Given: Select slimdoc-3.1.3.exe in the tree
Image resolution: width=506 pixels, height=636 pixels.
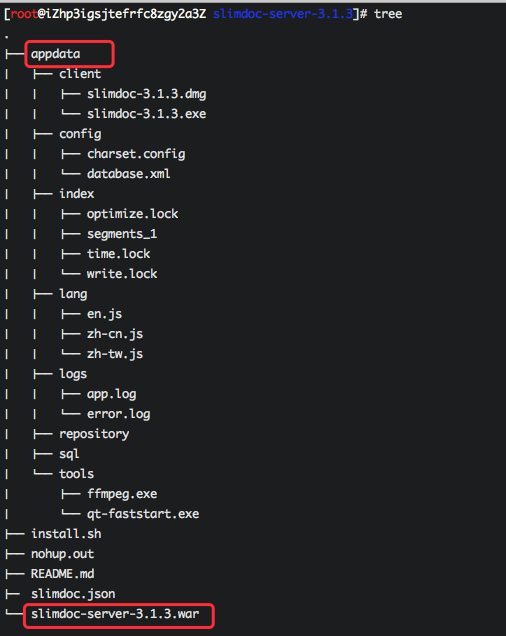Looking at the screenshot, I should [x=146, y=114].
